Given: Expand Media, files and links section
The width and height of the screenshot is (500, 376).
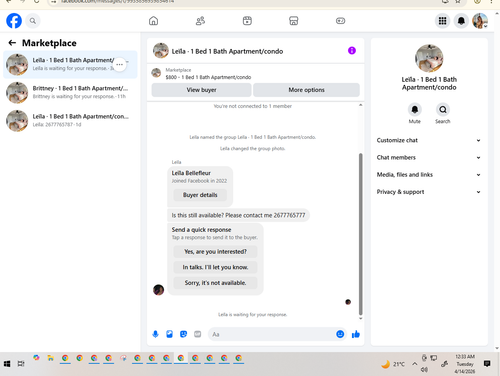Looking at the screenshot, I should 429,175.
